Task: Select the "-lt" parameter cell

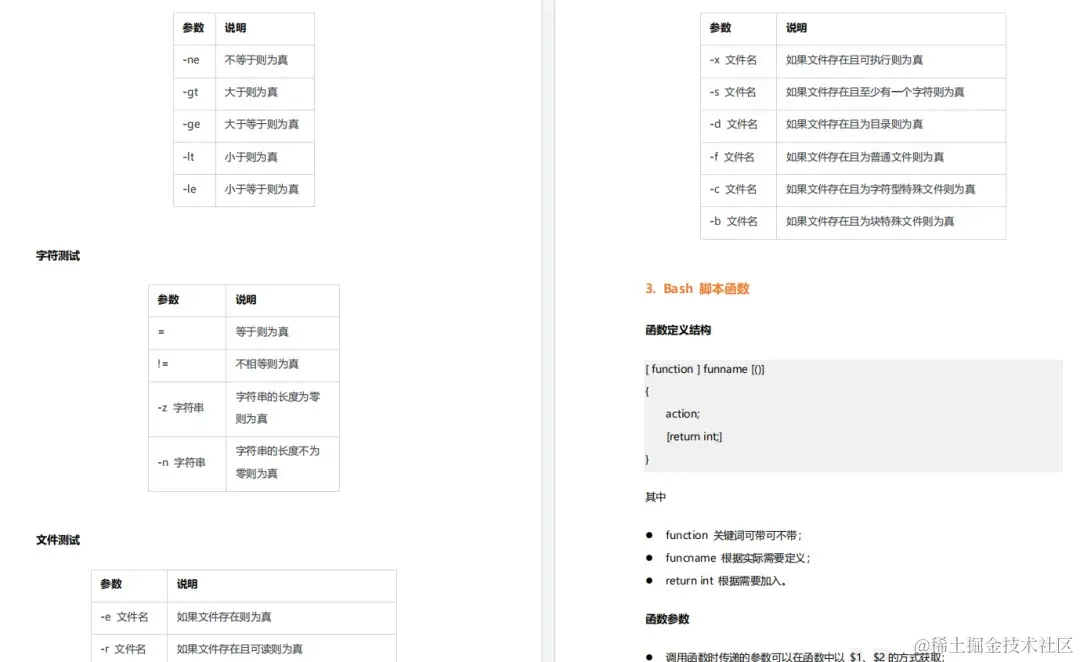Action: [190, 157]
